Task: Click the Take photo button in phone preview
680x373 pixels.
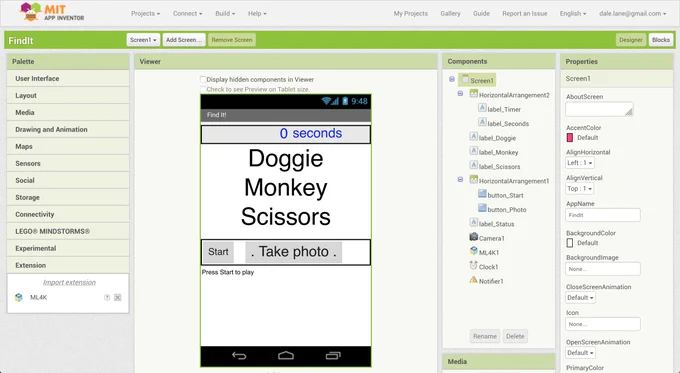Action: click(x=294, y=252)
